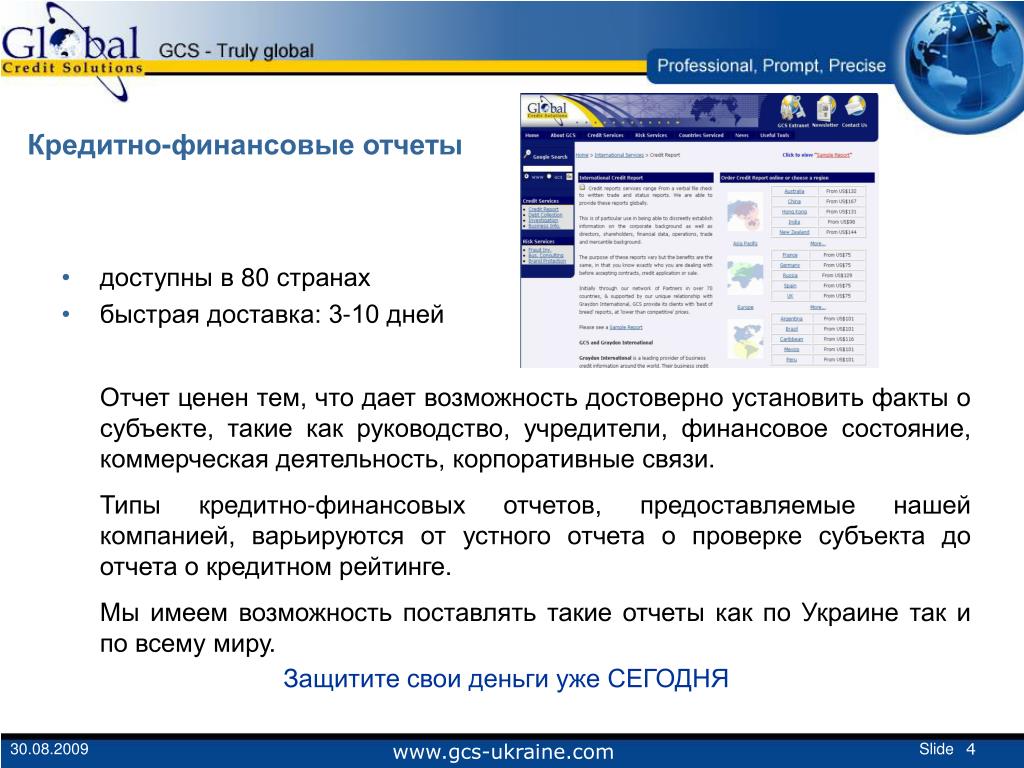The height and width of the screenshot is (768, 1024).
Task: Open the Countries Serviced menu item
Action: coord(701,135)
